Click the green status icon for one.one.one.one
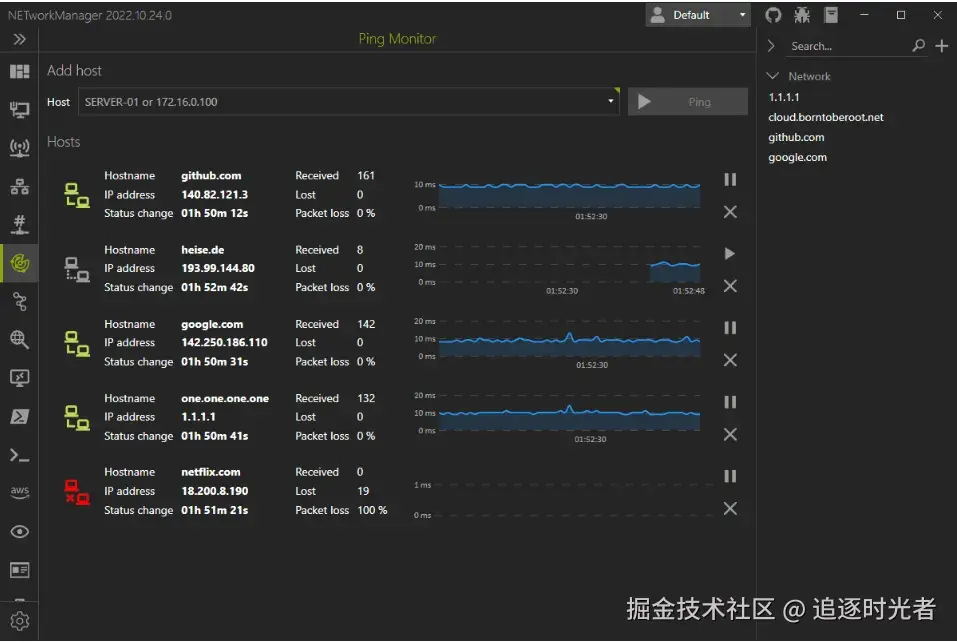 (x=77, y=418)
